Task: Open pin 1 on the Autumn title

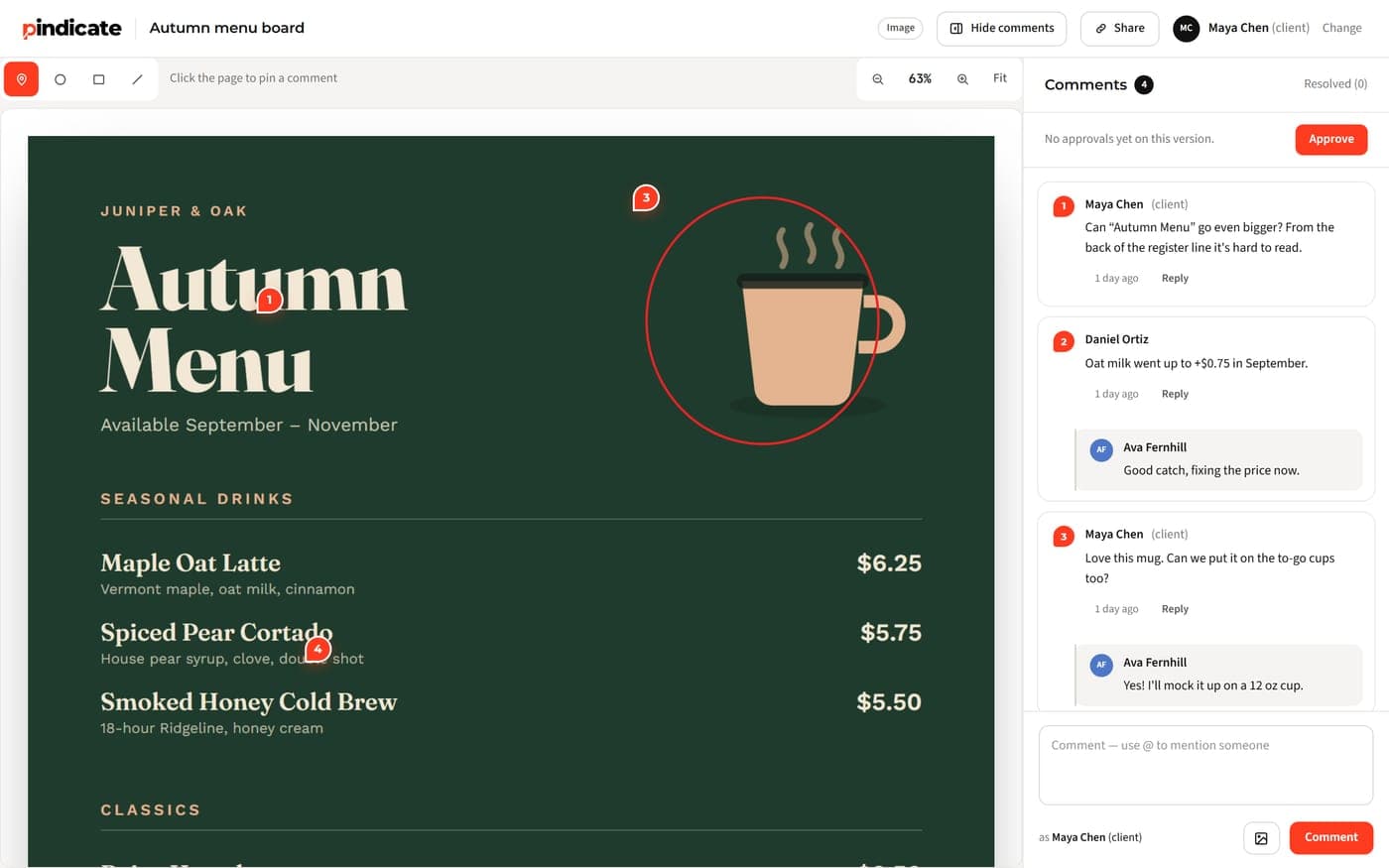Action: pos(269,300)
